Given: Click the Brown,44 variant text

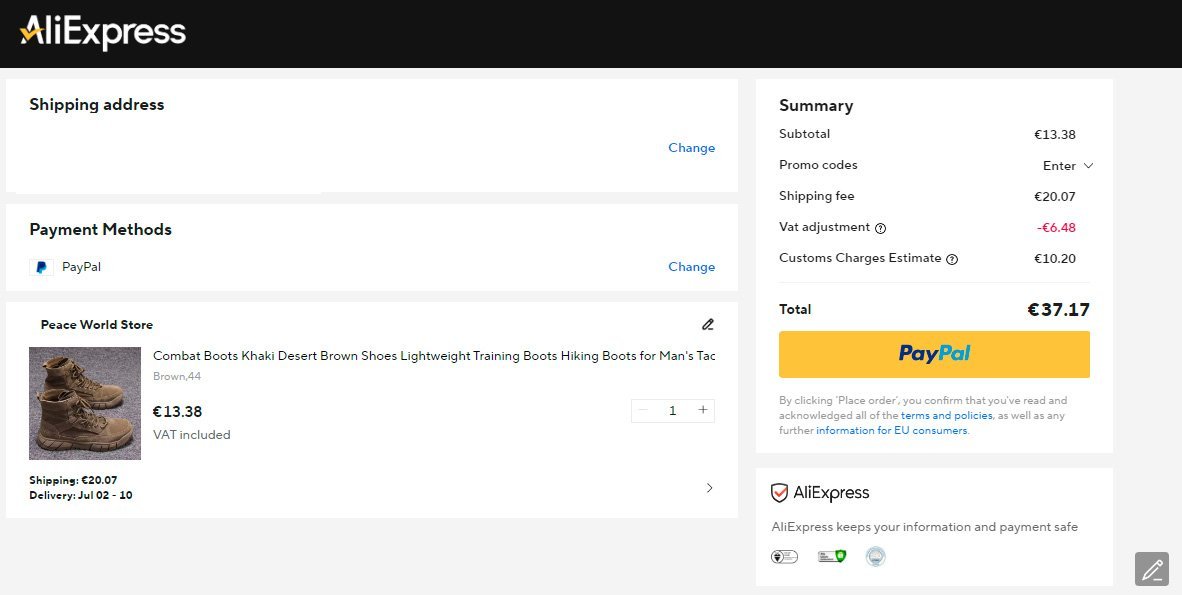Looking at the screenshot, I should point(177,376).
